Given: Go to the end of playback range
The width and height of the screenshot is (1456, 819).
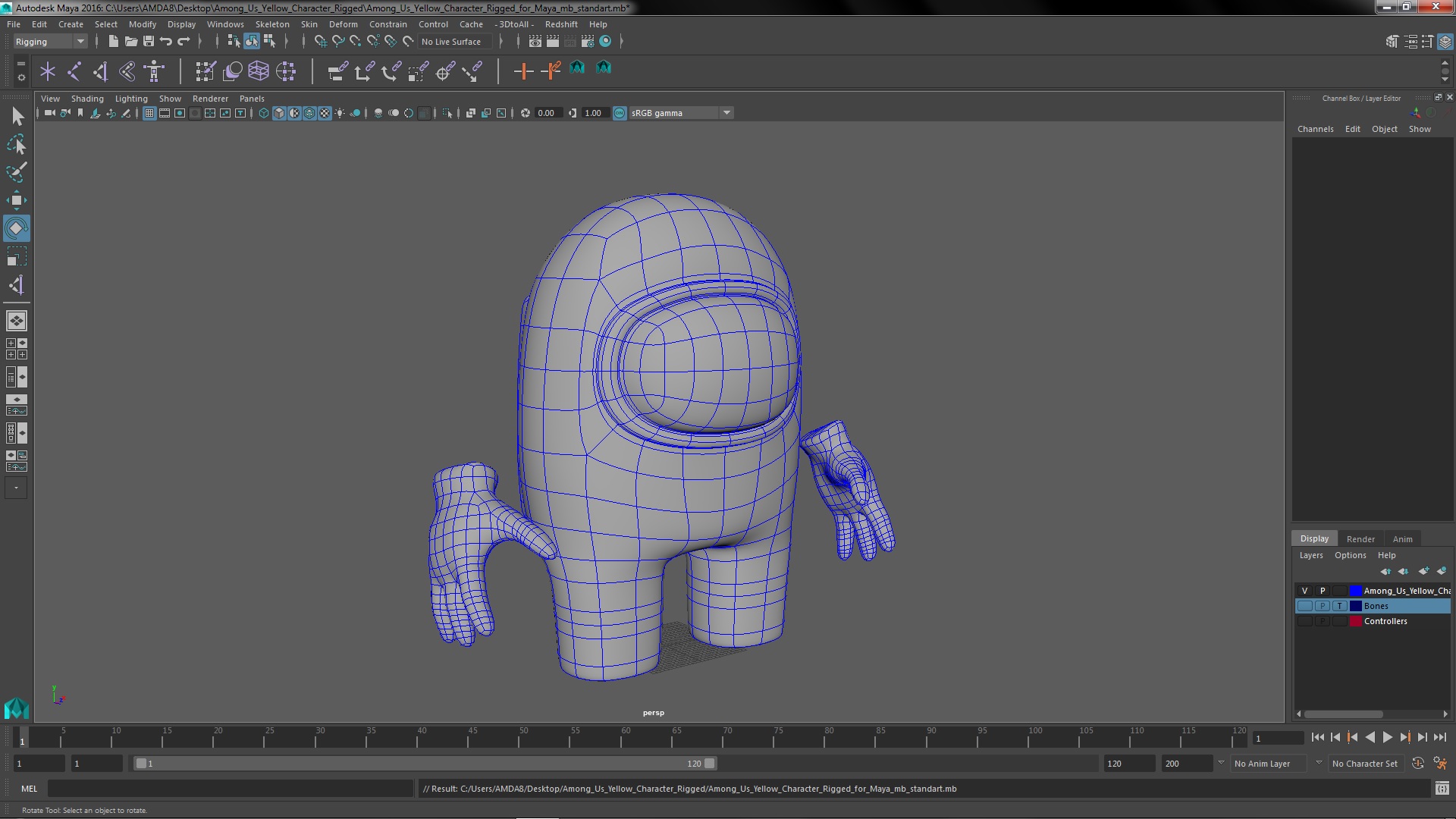Looking at the screenshot, I should [x=1440, y=737].
